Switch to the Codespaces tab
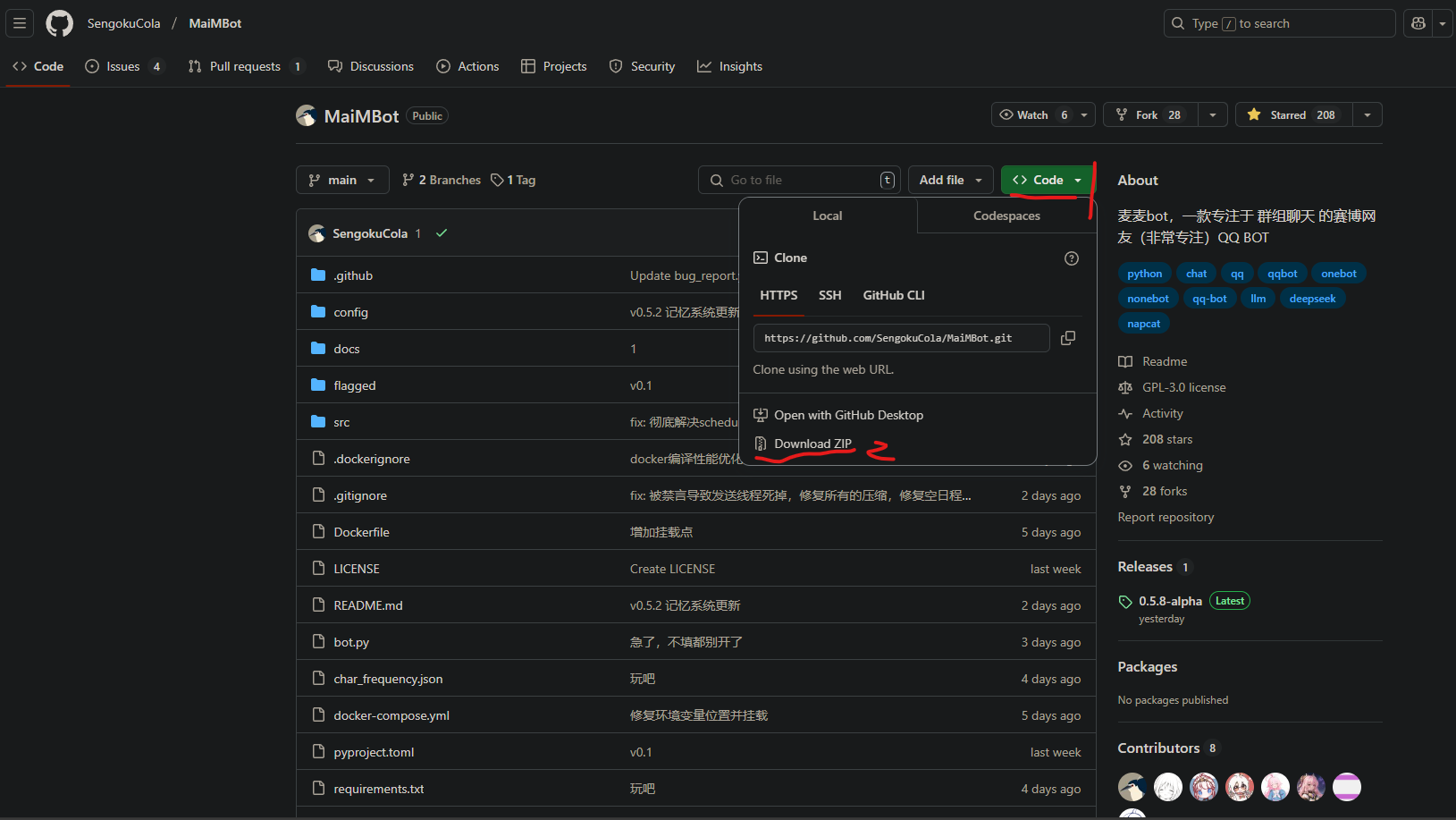Image resolution: width=1456 pixels, height=820 pixels. [x=1006, y=216]
